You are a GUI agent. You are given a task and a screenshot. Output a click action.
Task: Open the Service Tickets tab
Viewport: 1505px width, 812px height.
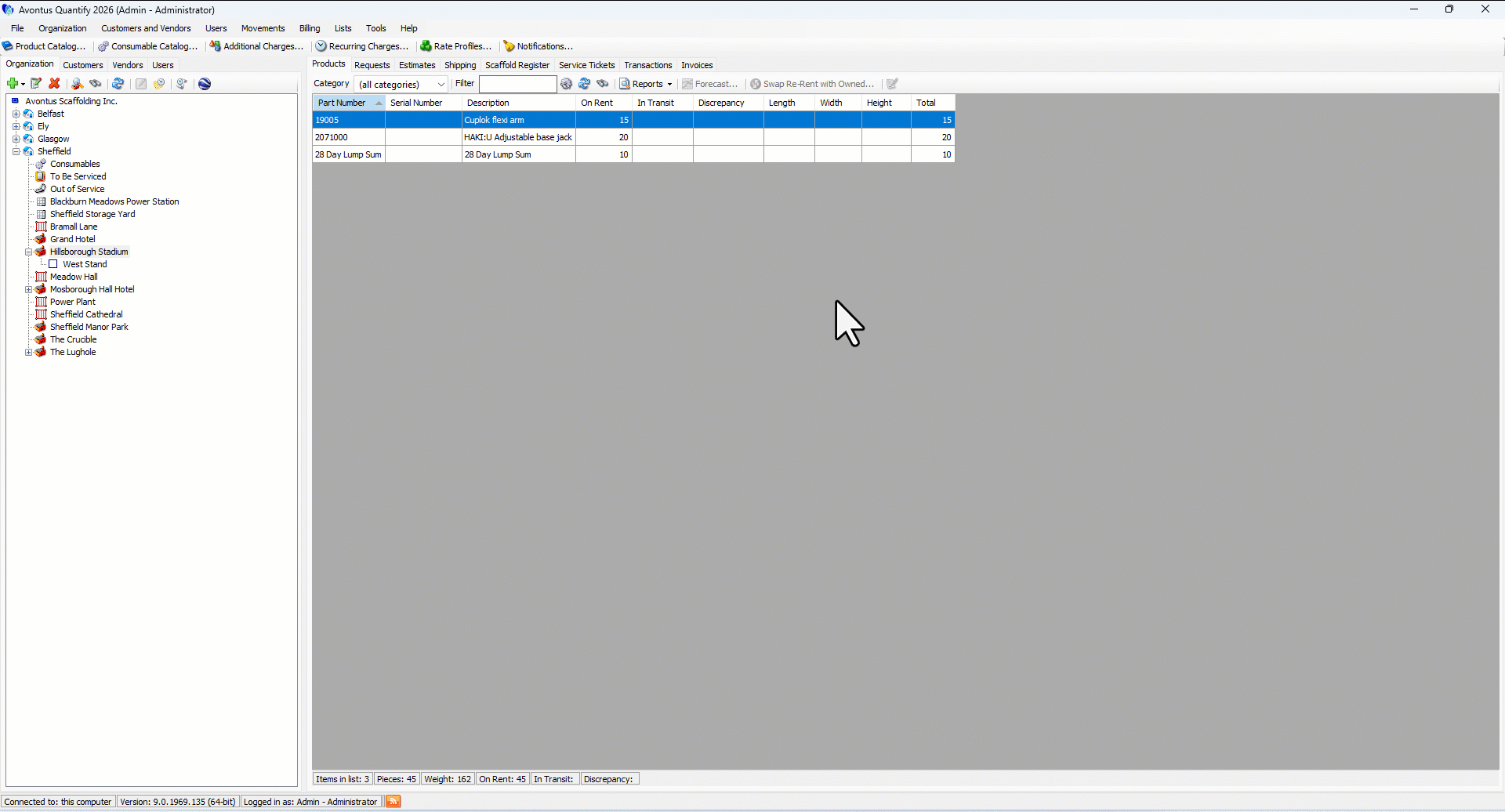(587, 65)
